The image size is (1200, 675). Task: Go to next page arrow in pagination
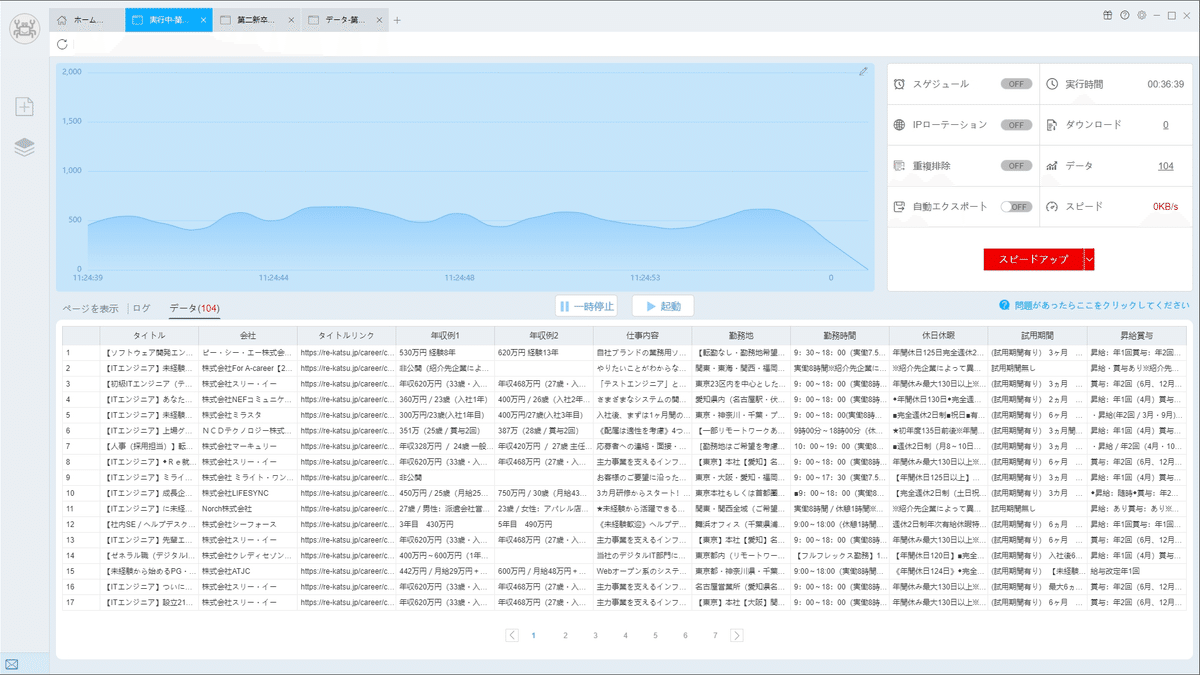(x=737, y=635)
